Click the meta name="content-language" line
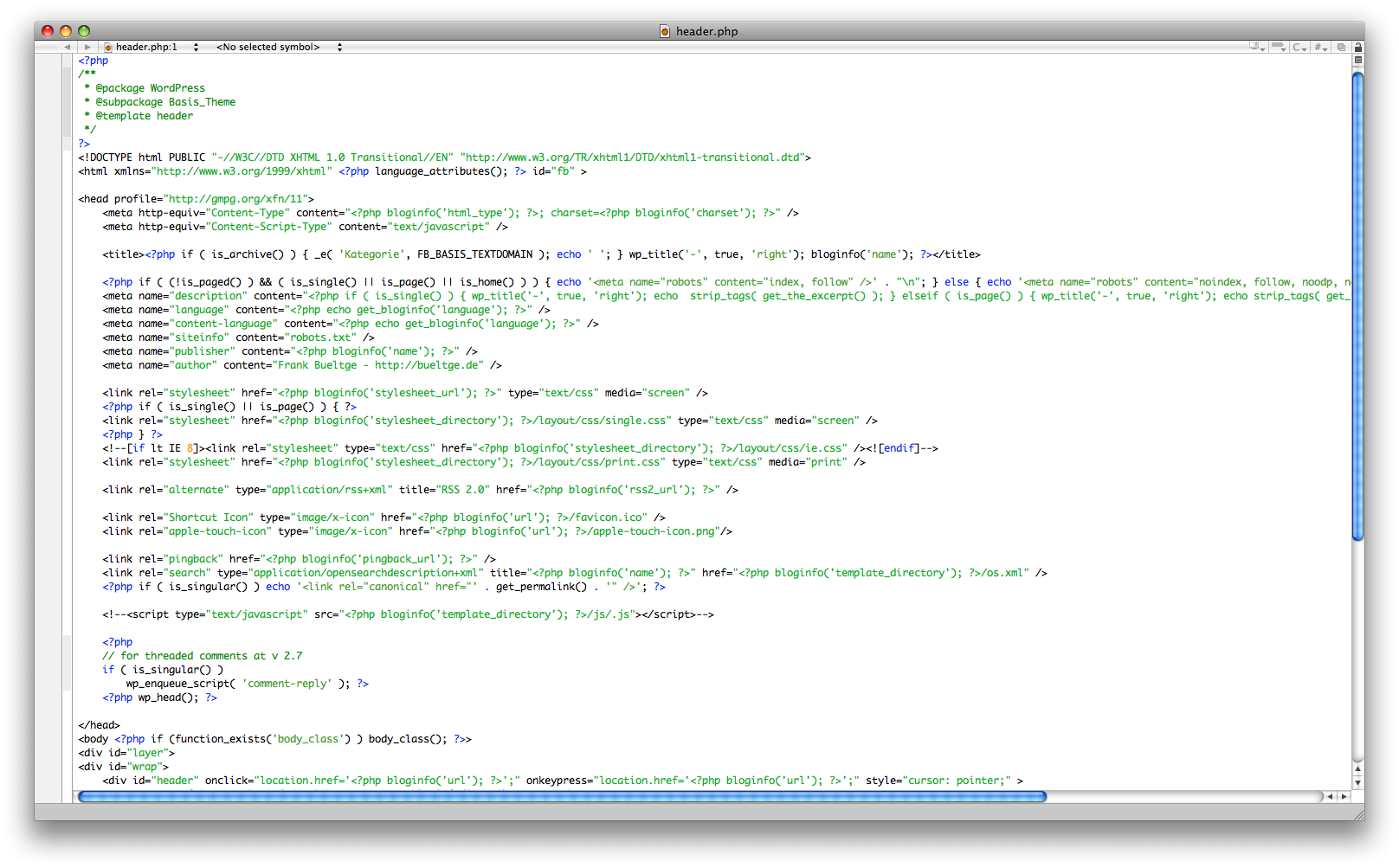This screenshot has width=1399, height=868. 351,324
